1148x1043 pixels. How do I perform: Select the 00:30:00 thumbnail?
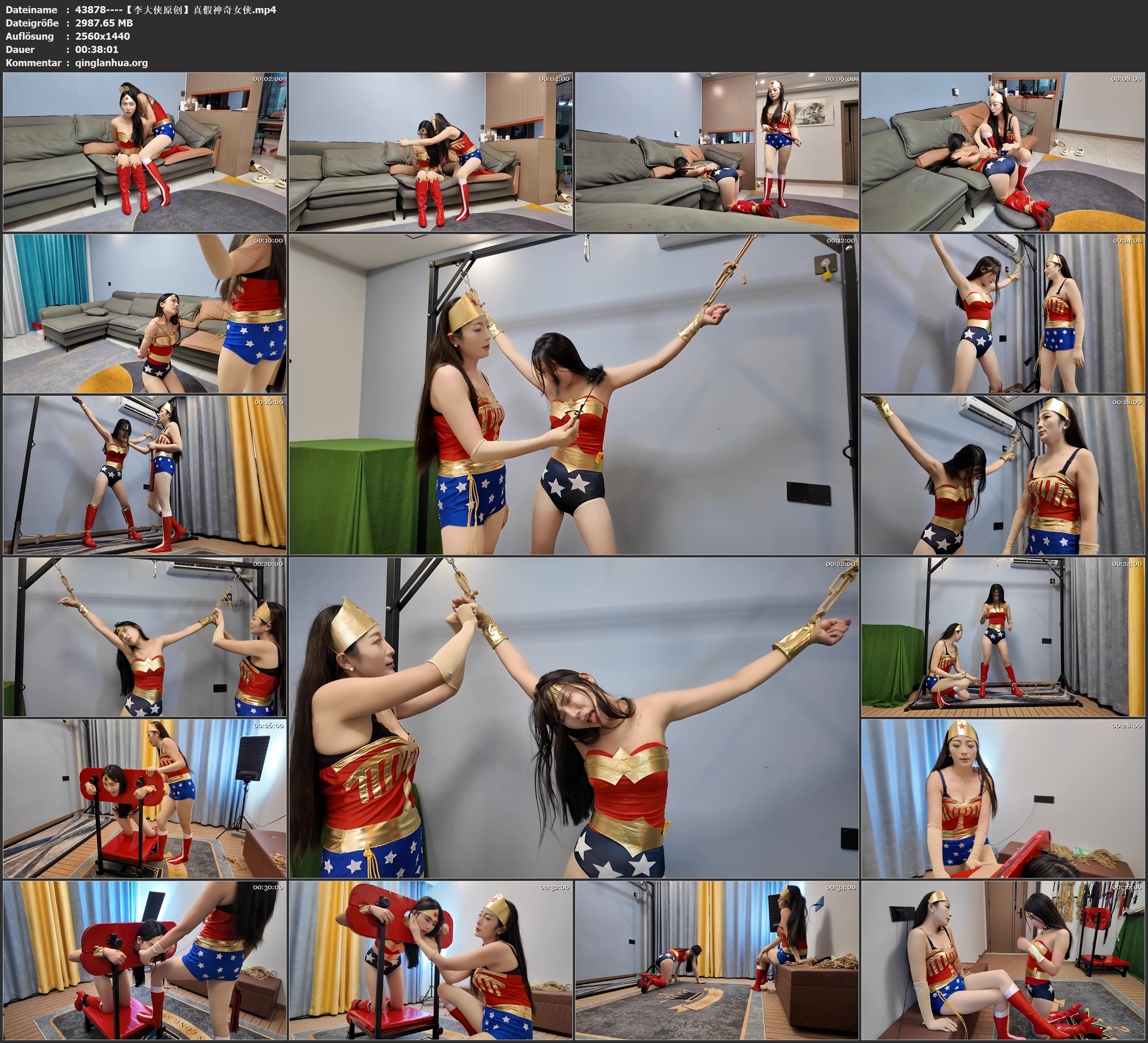click(145, 960)
